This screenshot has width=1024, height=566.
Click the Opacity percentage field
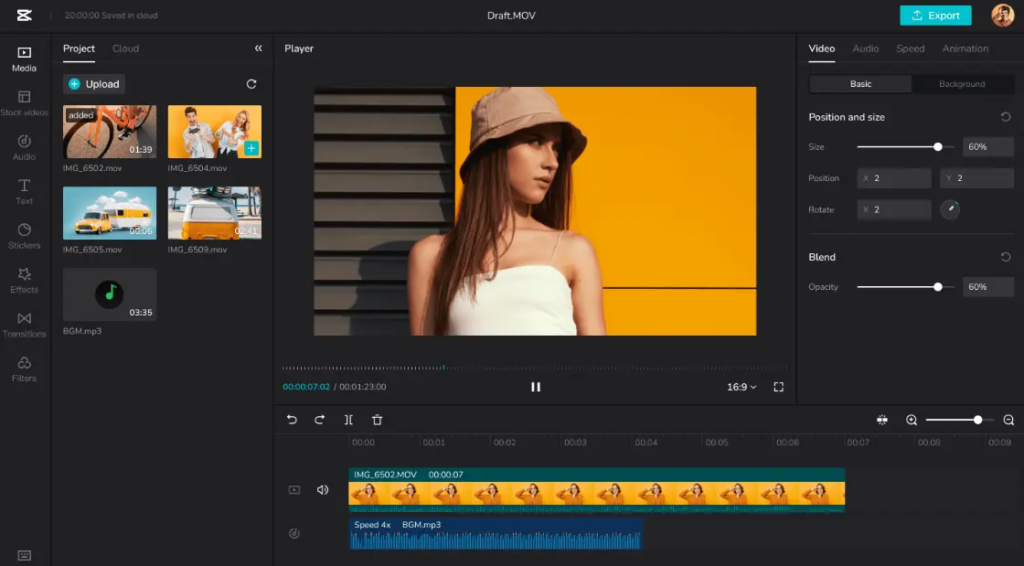(988, 287)
